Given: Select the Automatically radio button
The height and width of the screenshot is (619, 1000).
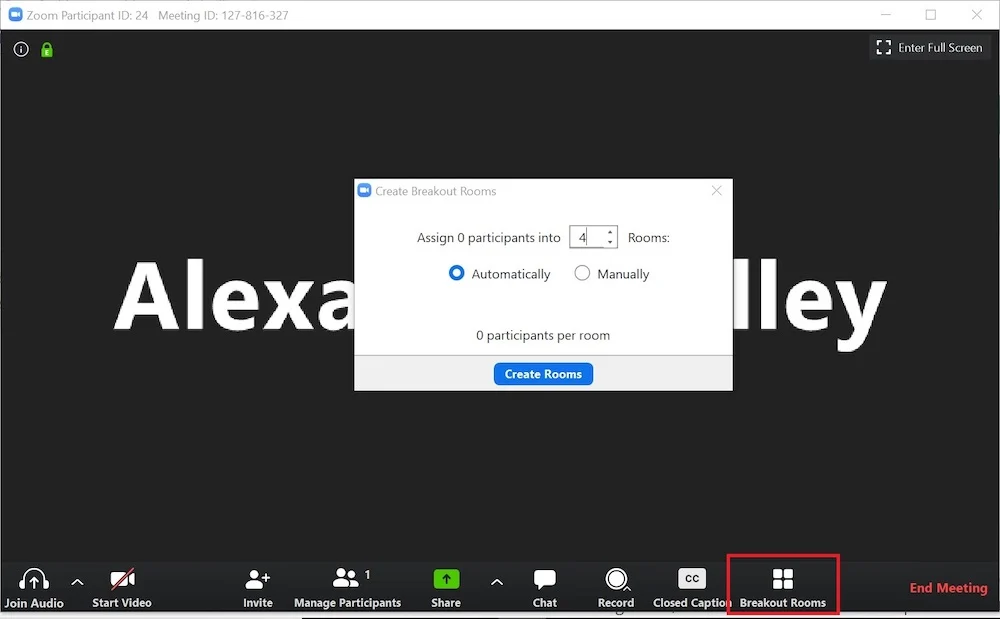Looking at the screenshot, I should (x=456, y=273).
